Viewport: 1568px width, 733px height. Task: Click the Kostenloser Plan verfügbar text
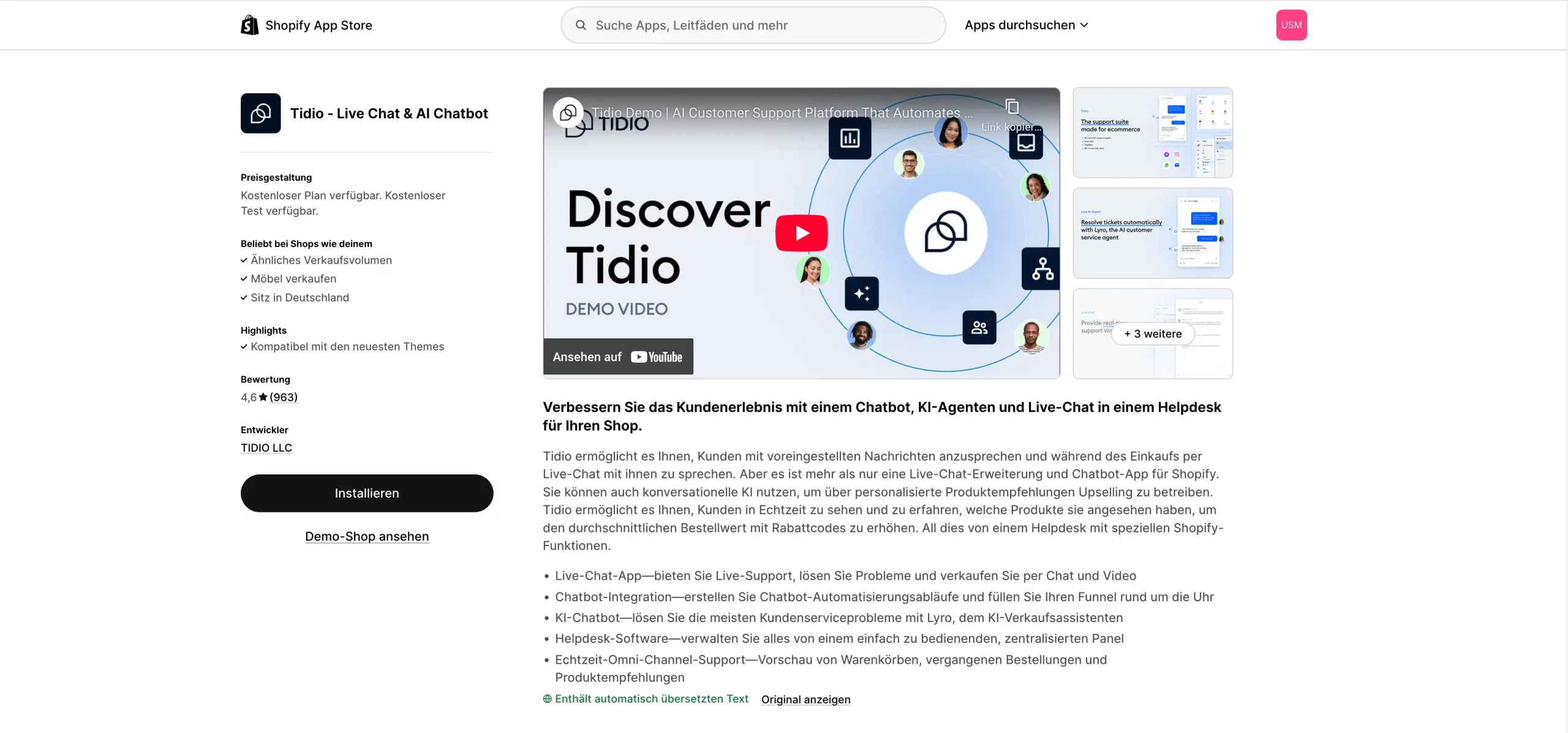pyautogui.click(x=343, y=203)
